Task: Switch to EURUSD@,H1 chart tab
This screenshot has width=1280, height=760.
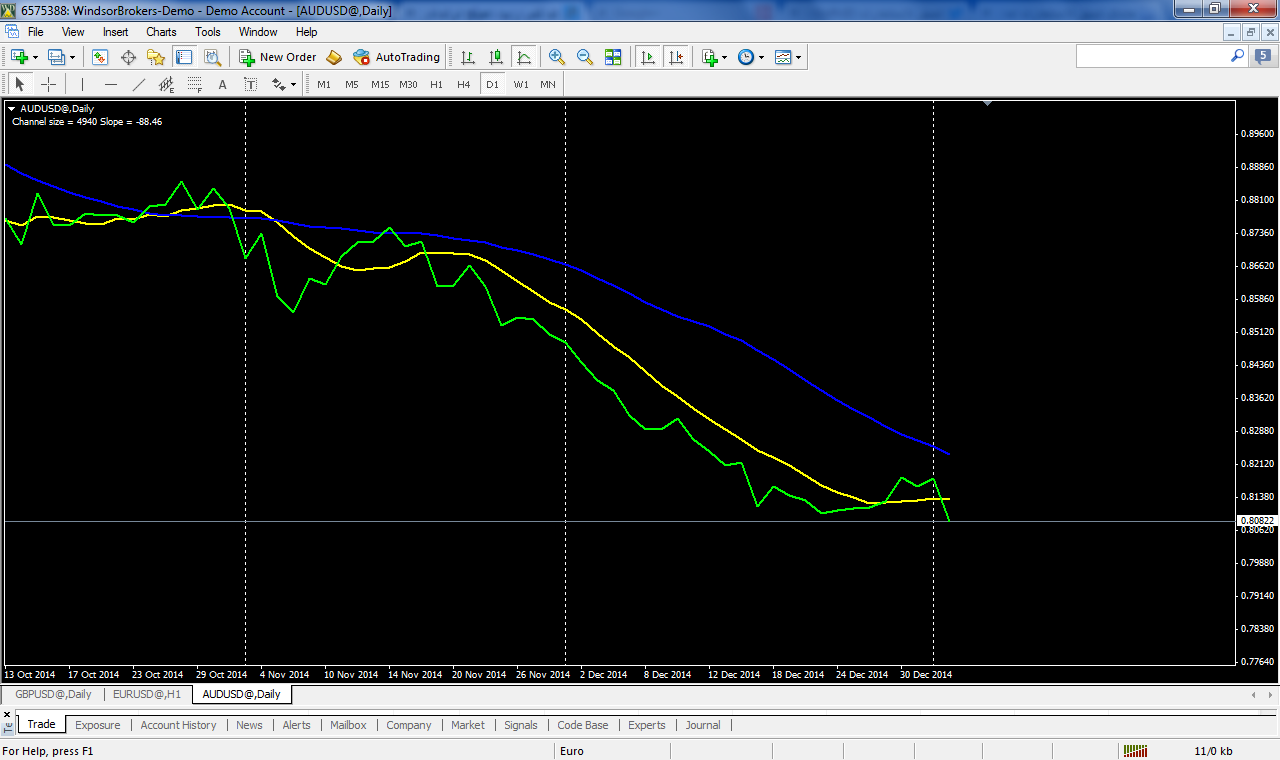Action: (x=147, y=694)
